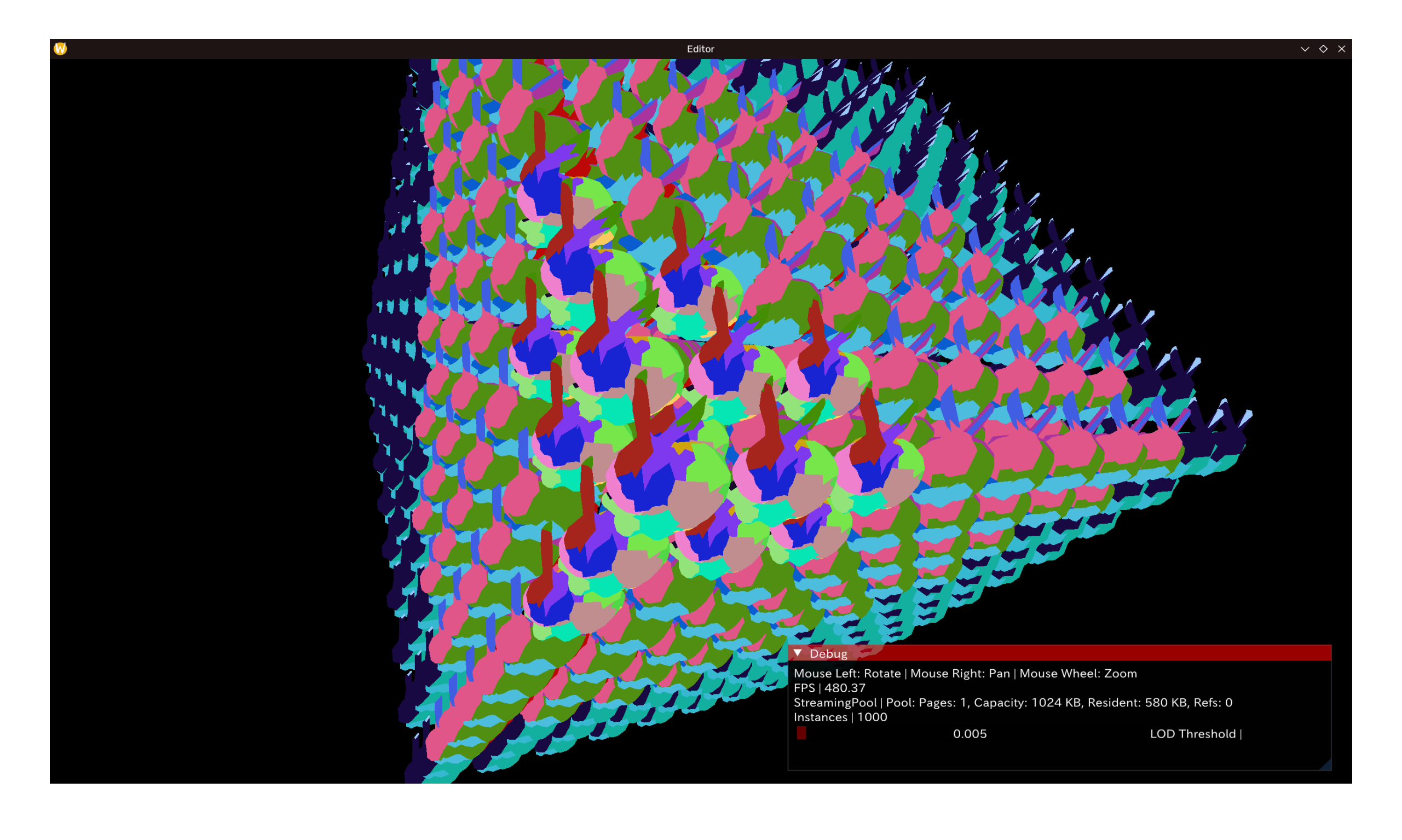
Task: Click the W application logo in the title bar
Action: click(61, 49)
